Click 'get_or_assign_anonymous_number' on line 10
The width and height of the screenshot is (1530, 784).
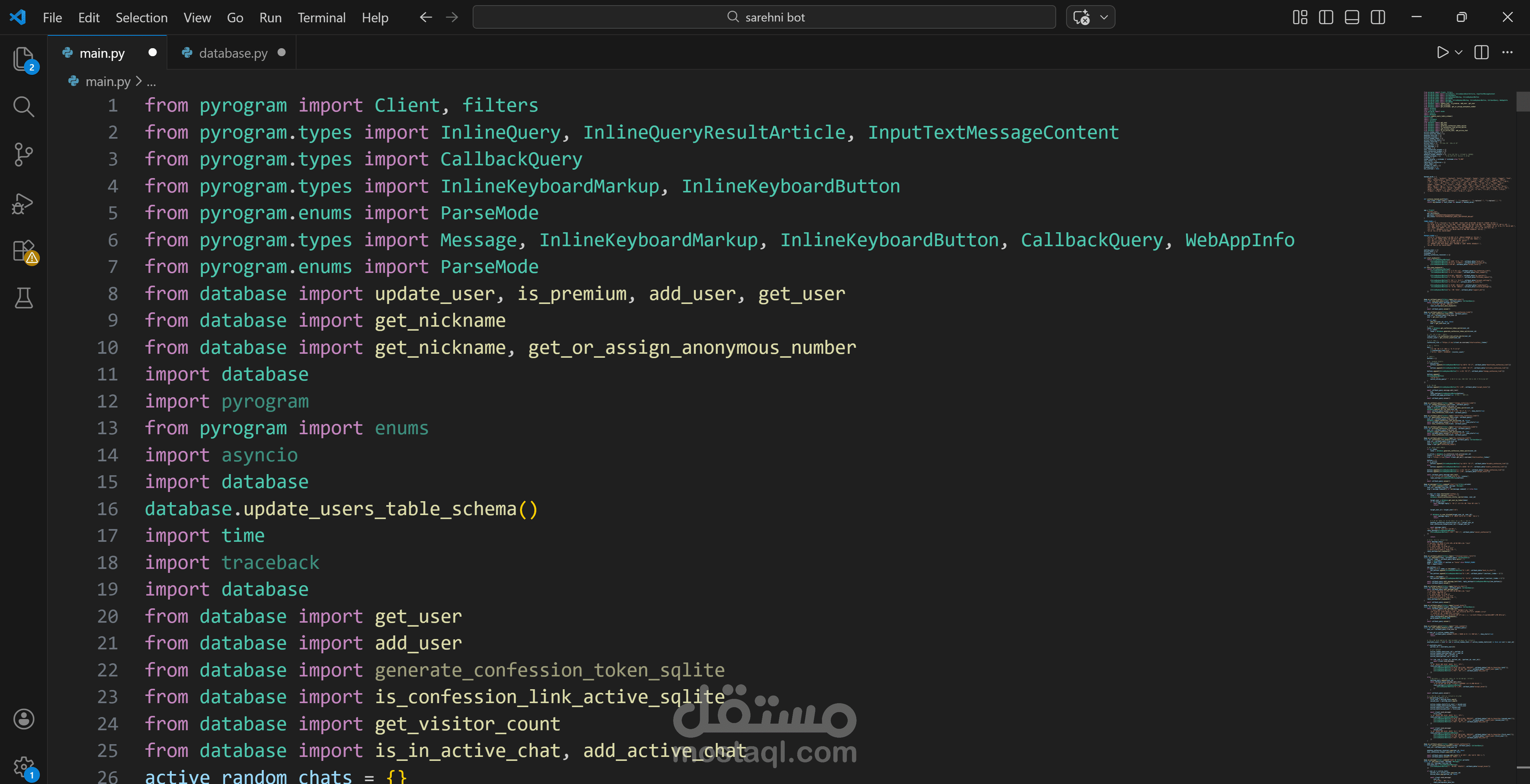click(692, 348)
